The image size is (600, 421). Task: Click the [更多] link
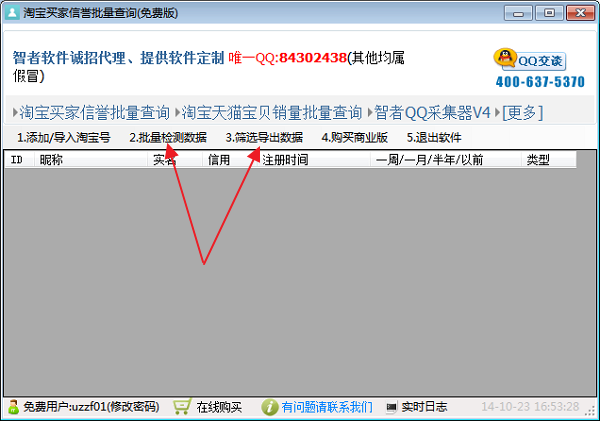click(523, 113)
